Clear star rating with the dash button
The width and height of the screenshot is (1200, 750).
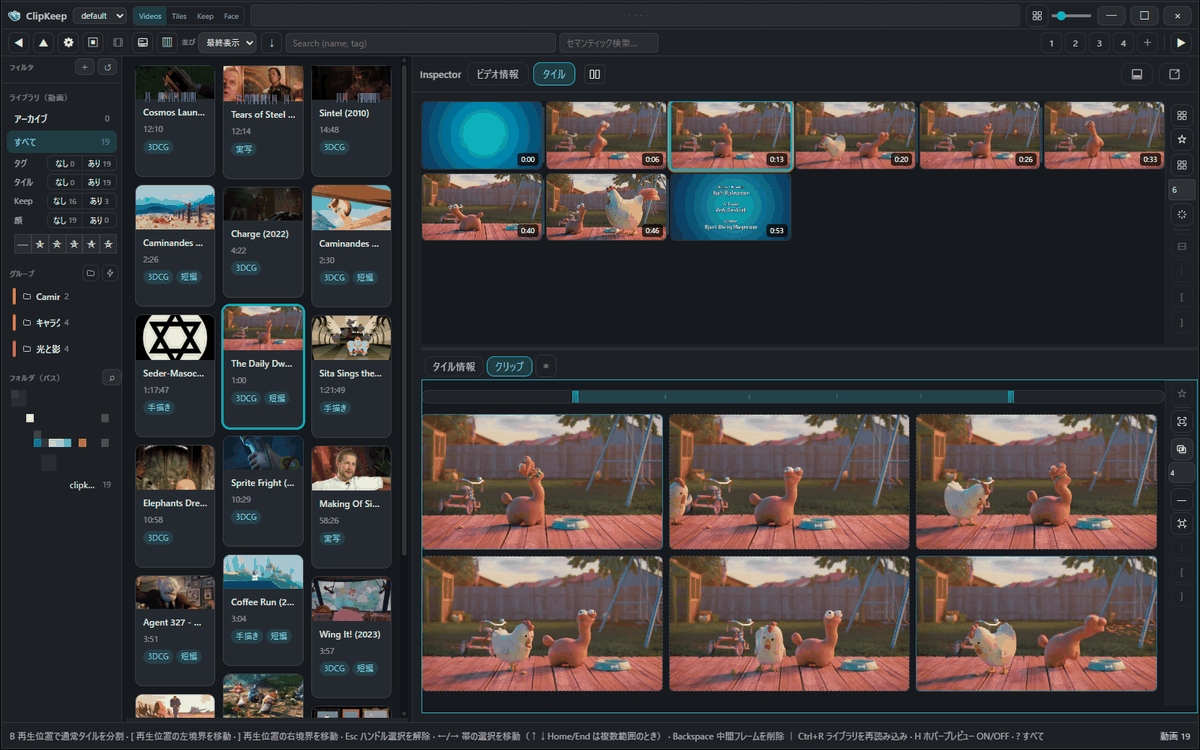22,244
